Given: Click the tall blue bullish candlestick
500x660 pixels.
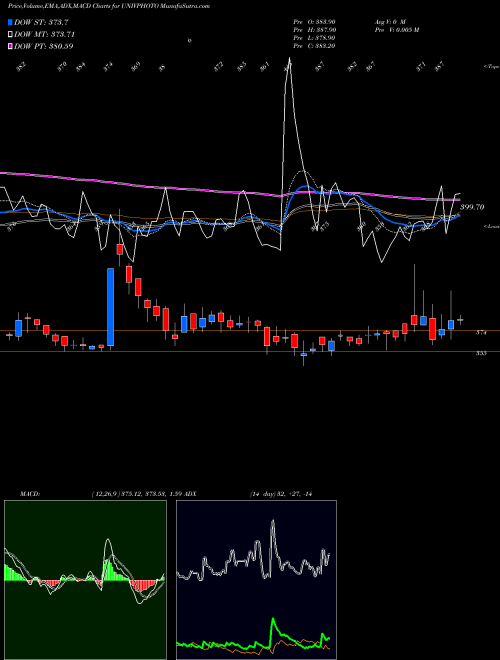Looking at the screenshot, I should tap(110, 307).
